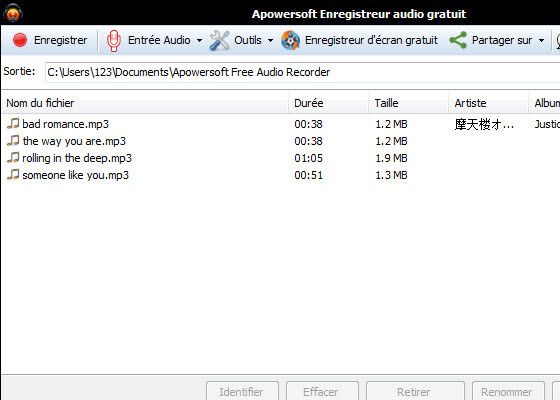560x400 pixels.
Task: Click the red microphone icon
Action: 114,41
